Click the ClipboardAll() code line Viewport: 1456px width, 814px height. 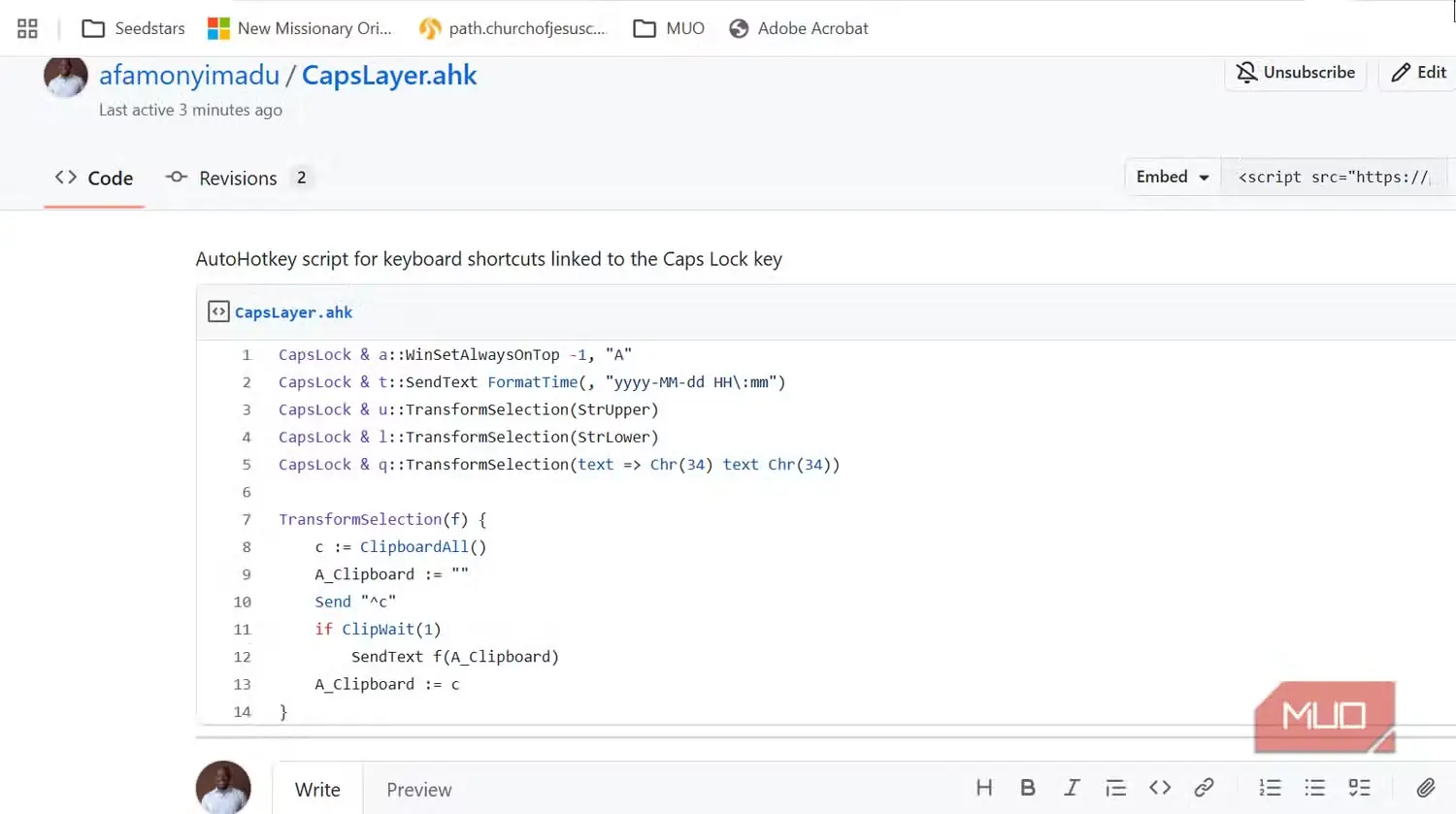(x=401, y=547)
